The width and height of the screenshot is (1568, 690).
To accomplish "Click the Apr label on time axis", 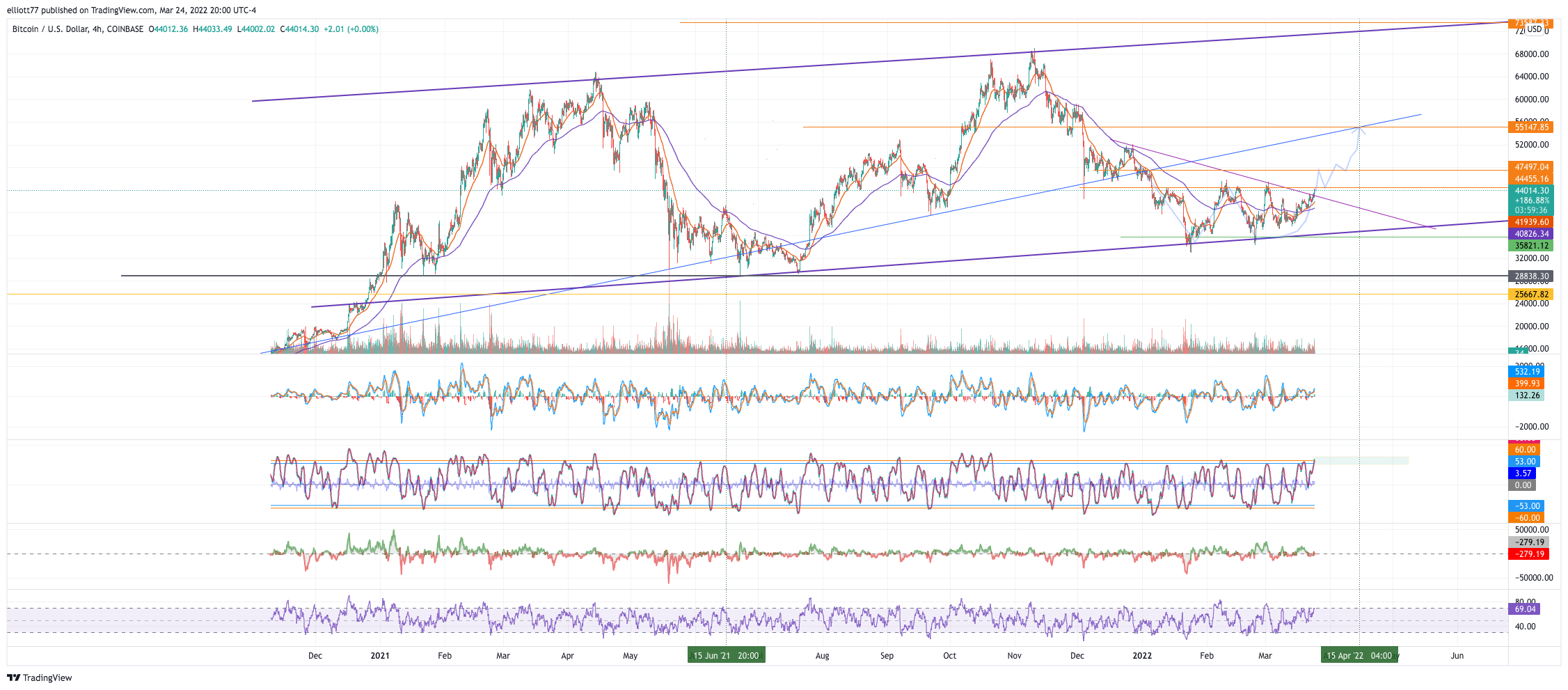I will click(x=567, y=656).
